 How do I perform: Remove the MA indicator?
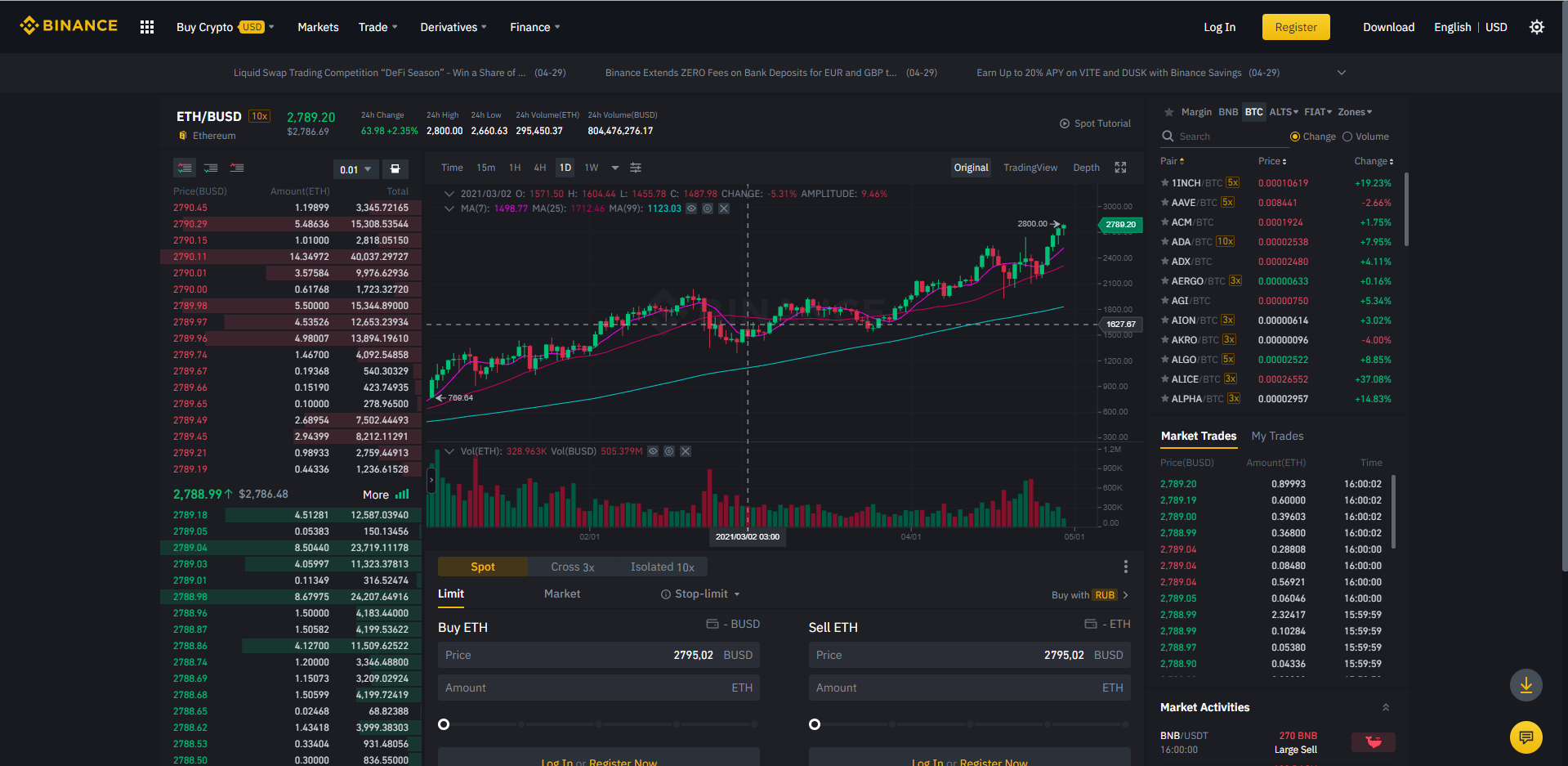[724, 208]
